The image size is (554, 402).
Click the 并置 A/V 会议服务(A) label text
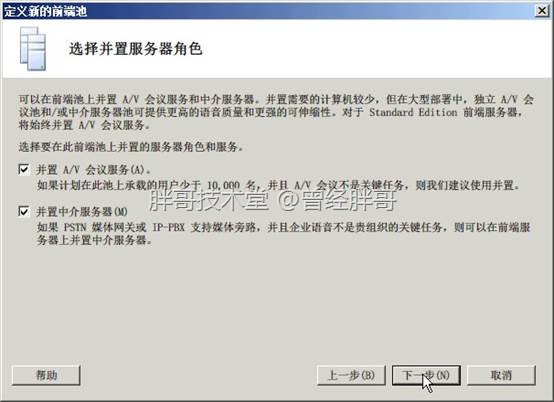click(x=93, y=170)
